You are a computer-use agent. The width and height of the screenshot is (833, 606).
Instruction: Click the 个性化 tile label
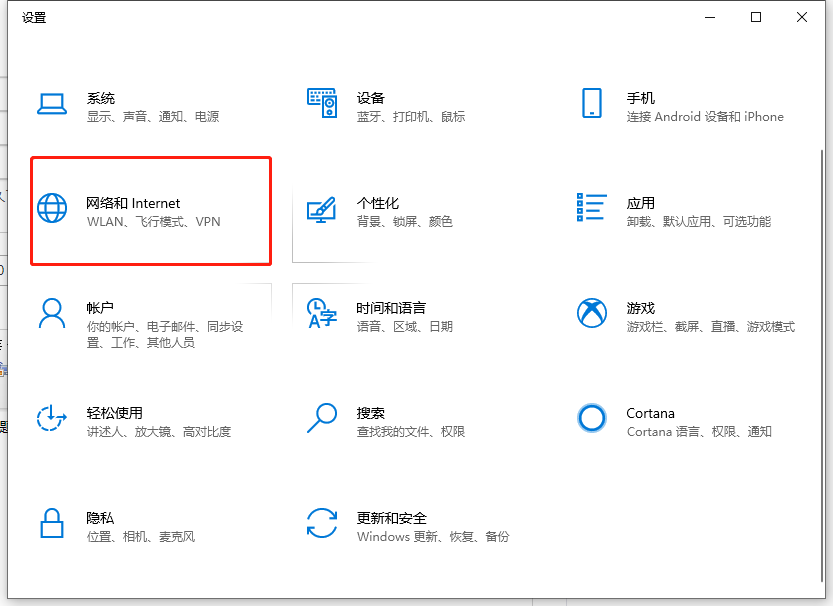(x=377, y=201)
